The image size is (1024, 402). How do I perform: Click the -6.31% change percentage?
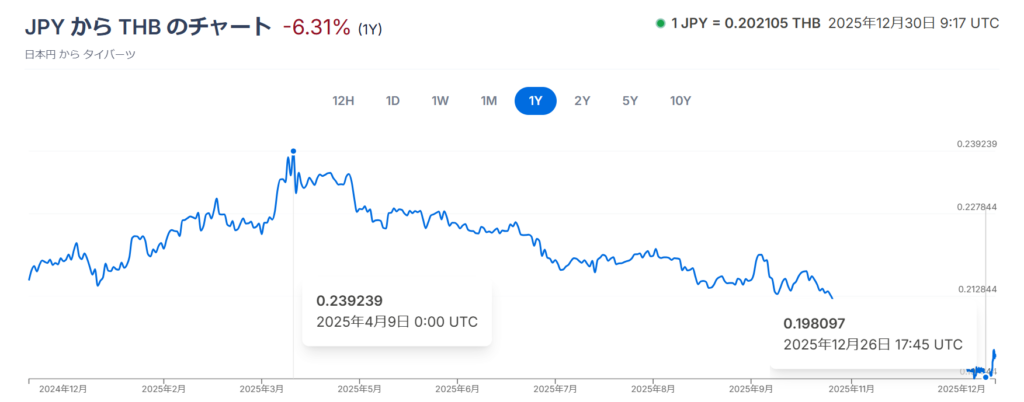click(x=316, y=27)
